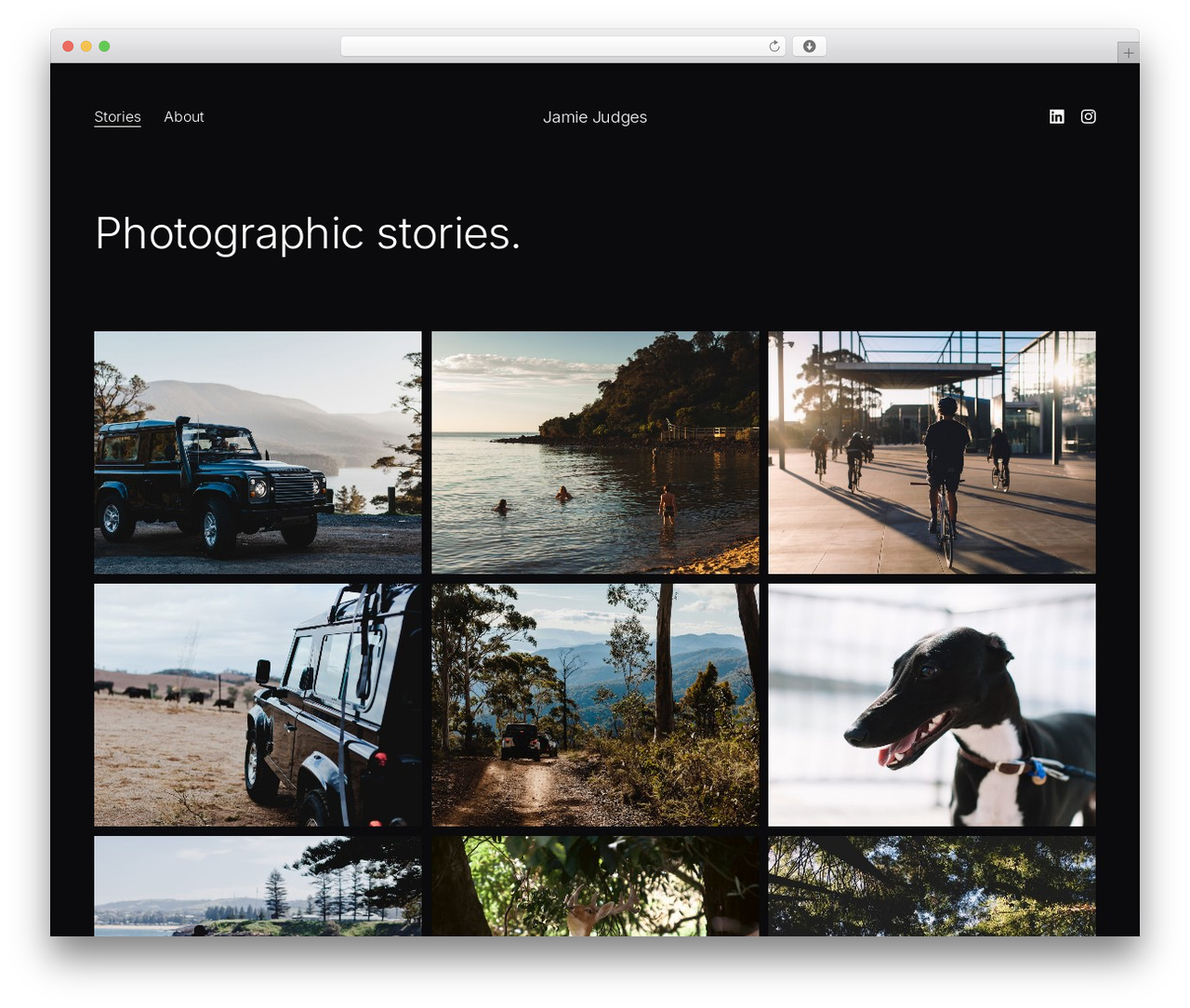Open a new tab with the plus button
1190x1008 pixels.
[1128, 53]
